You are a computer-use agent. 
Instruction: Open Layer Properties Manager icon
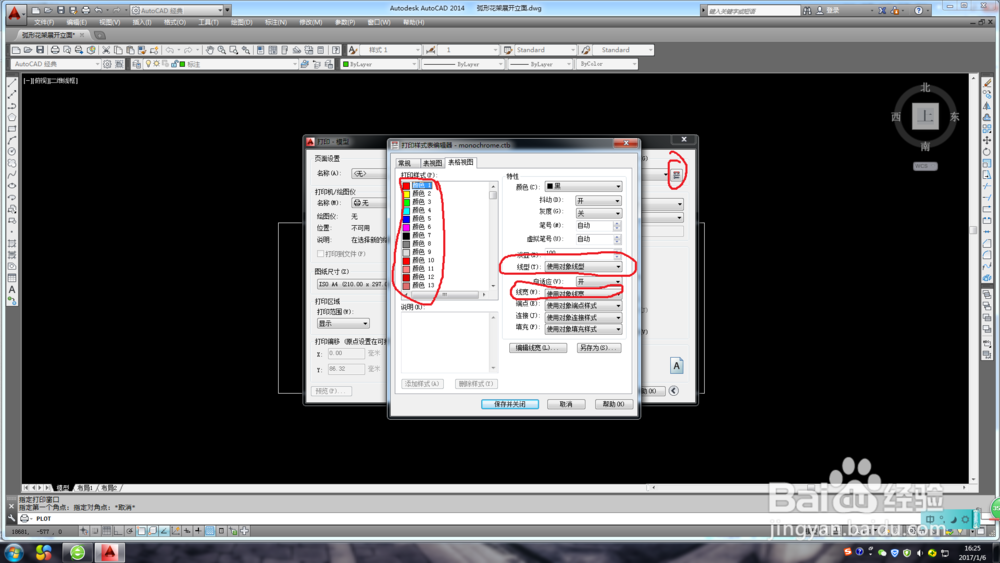click(136, 64)
